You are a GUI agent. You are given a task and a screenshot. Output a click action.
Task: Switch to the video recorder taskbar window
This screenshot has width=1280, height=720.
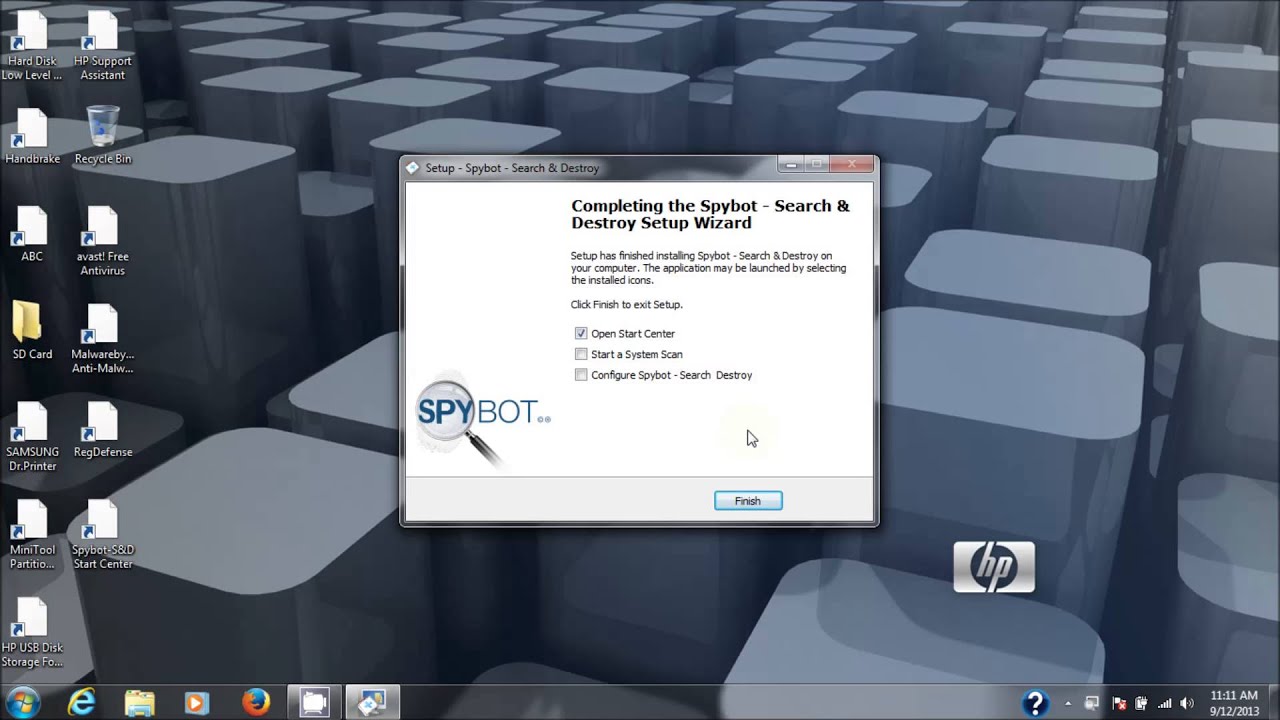(x=314, y=703)
